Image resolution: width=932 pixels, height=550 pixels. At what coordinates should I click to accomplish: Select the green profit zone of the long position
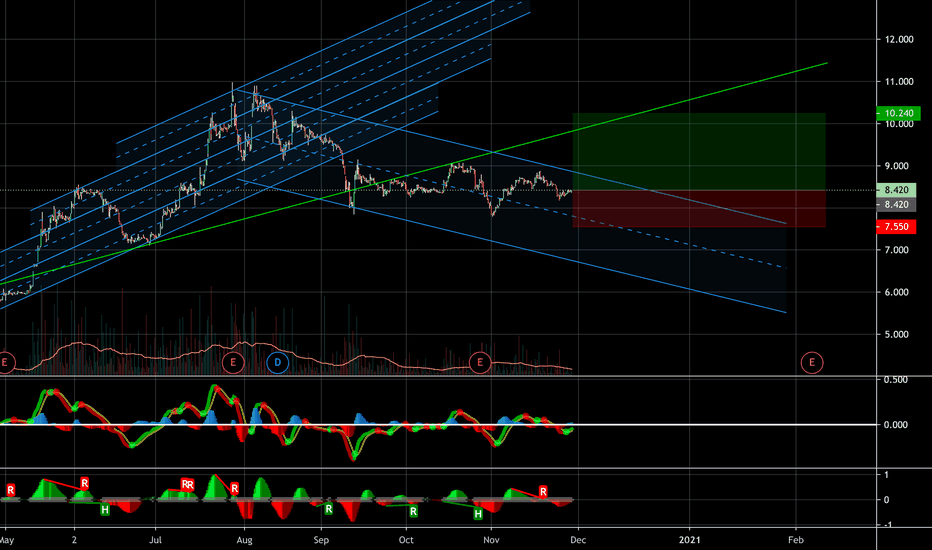(699, 152)
